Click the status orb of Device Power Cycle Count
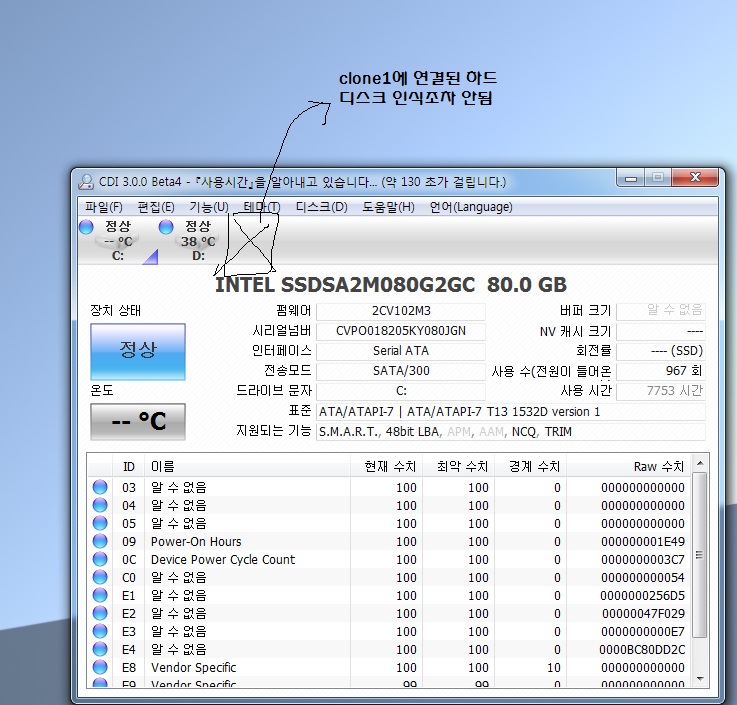The image size is (737, 705). (x=100, y=559)
